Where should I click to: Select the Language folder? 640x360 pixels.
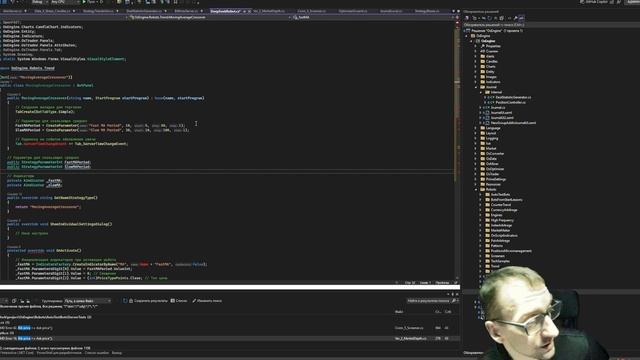490,128
